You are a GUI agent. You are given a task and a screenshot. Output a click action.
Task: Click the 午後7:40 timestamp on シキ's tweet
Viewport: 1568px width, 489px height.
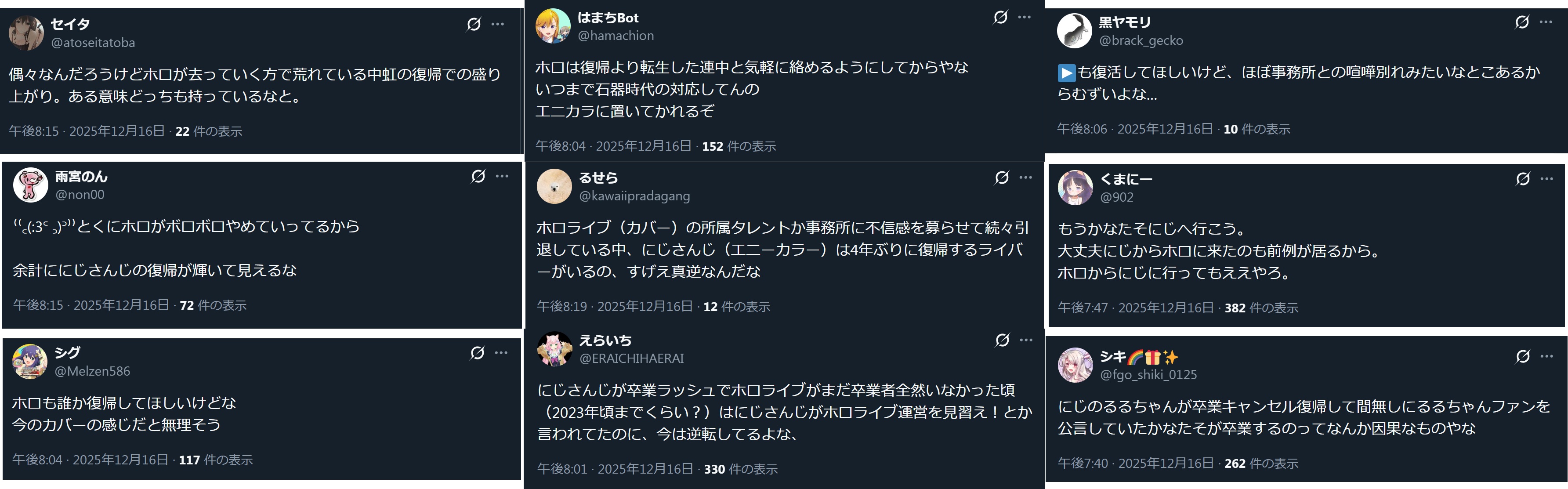(1082, 464)
